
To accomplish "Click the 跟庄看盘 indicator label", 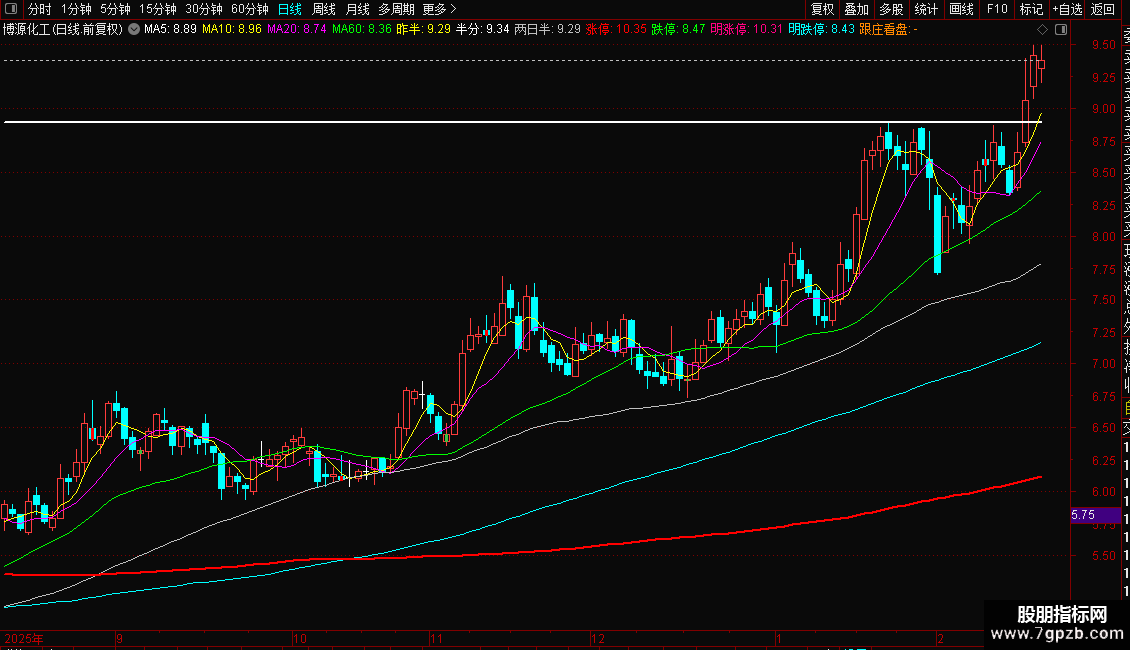I will coord(889,30).
